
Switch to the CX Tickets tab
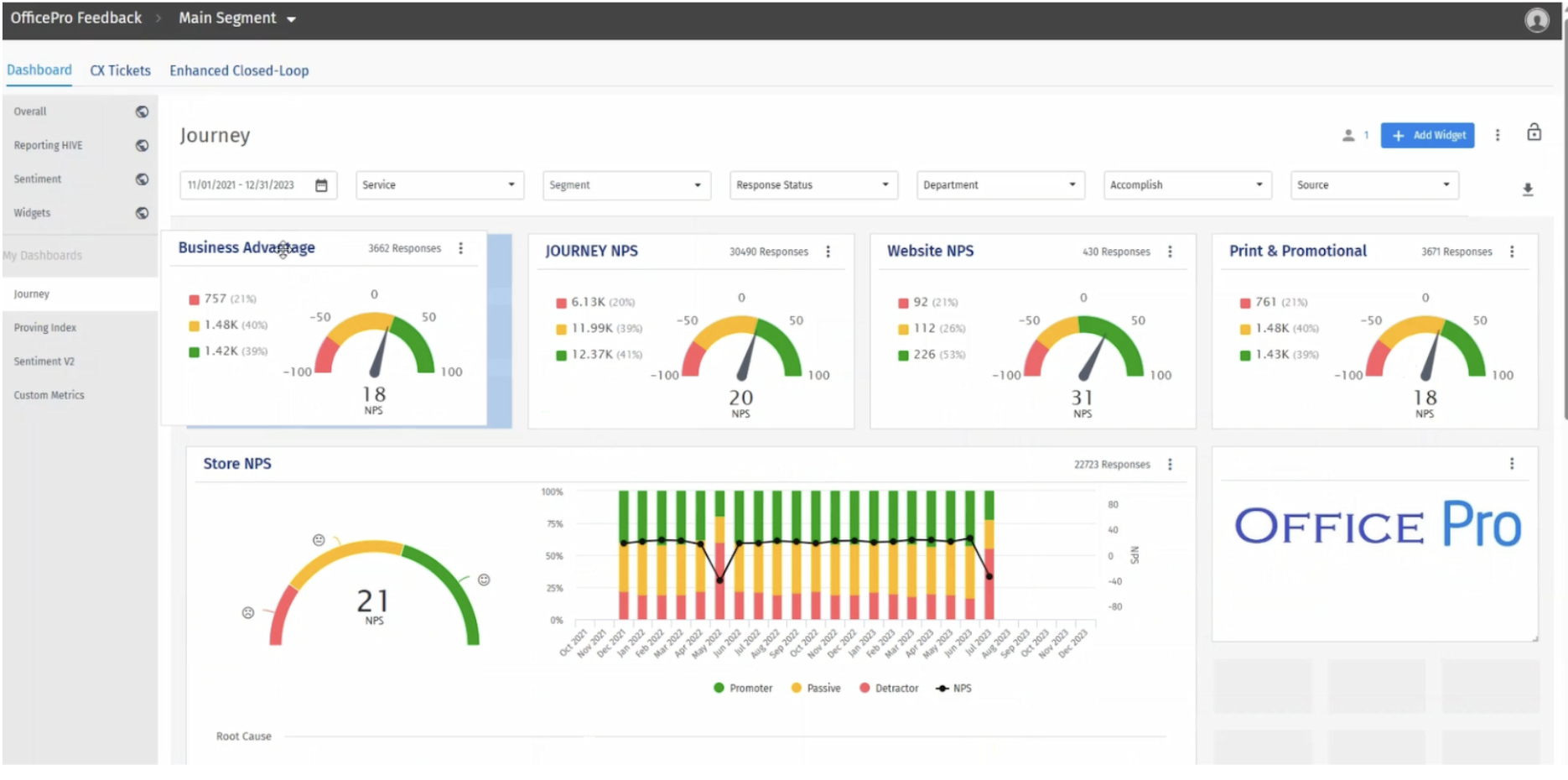tap(120, 70)
